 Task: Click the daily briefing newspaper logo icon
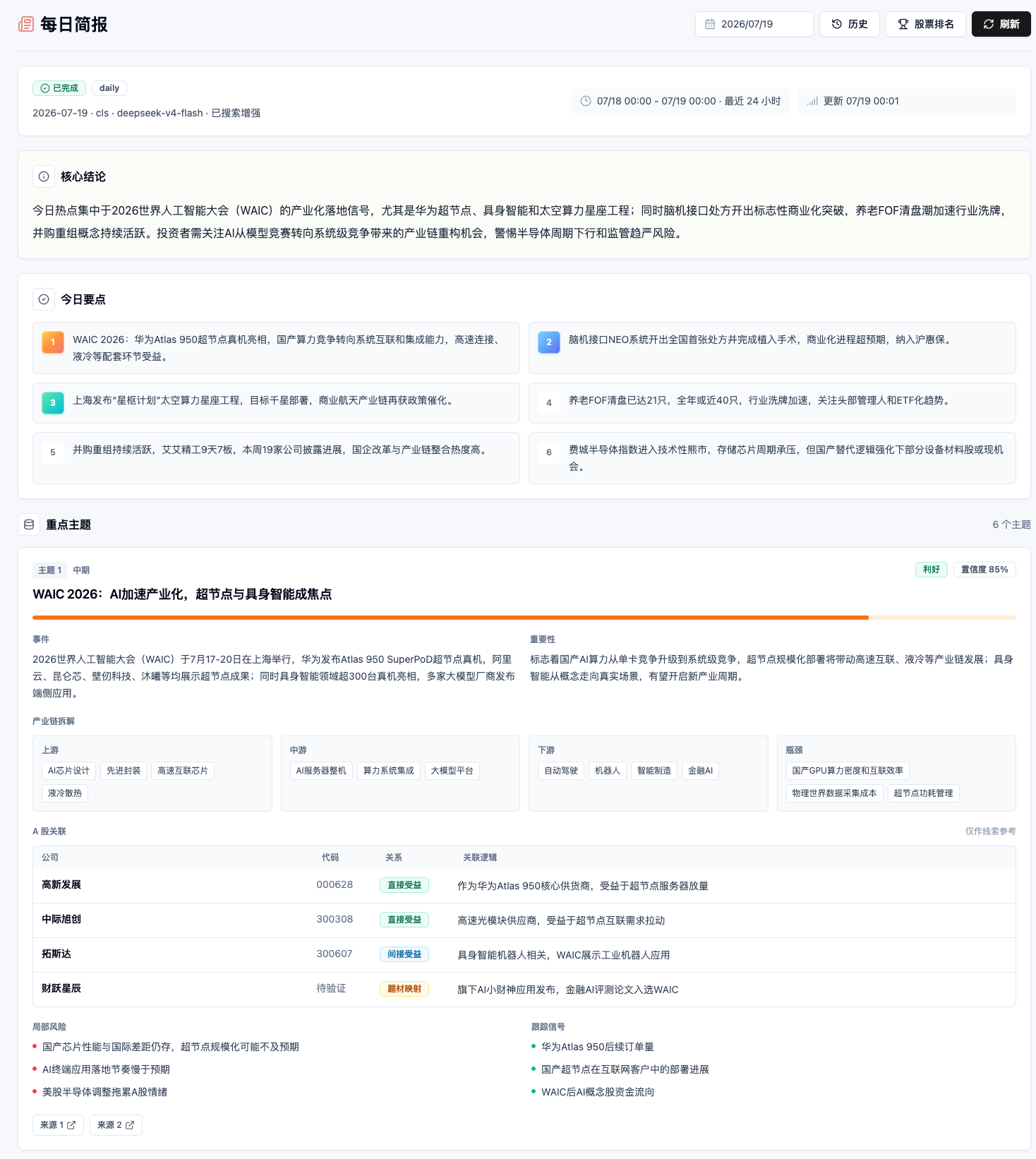point(26,24)
